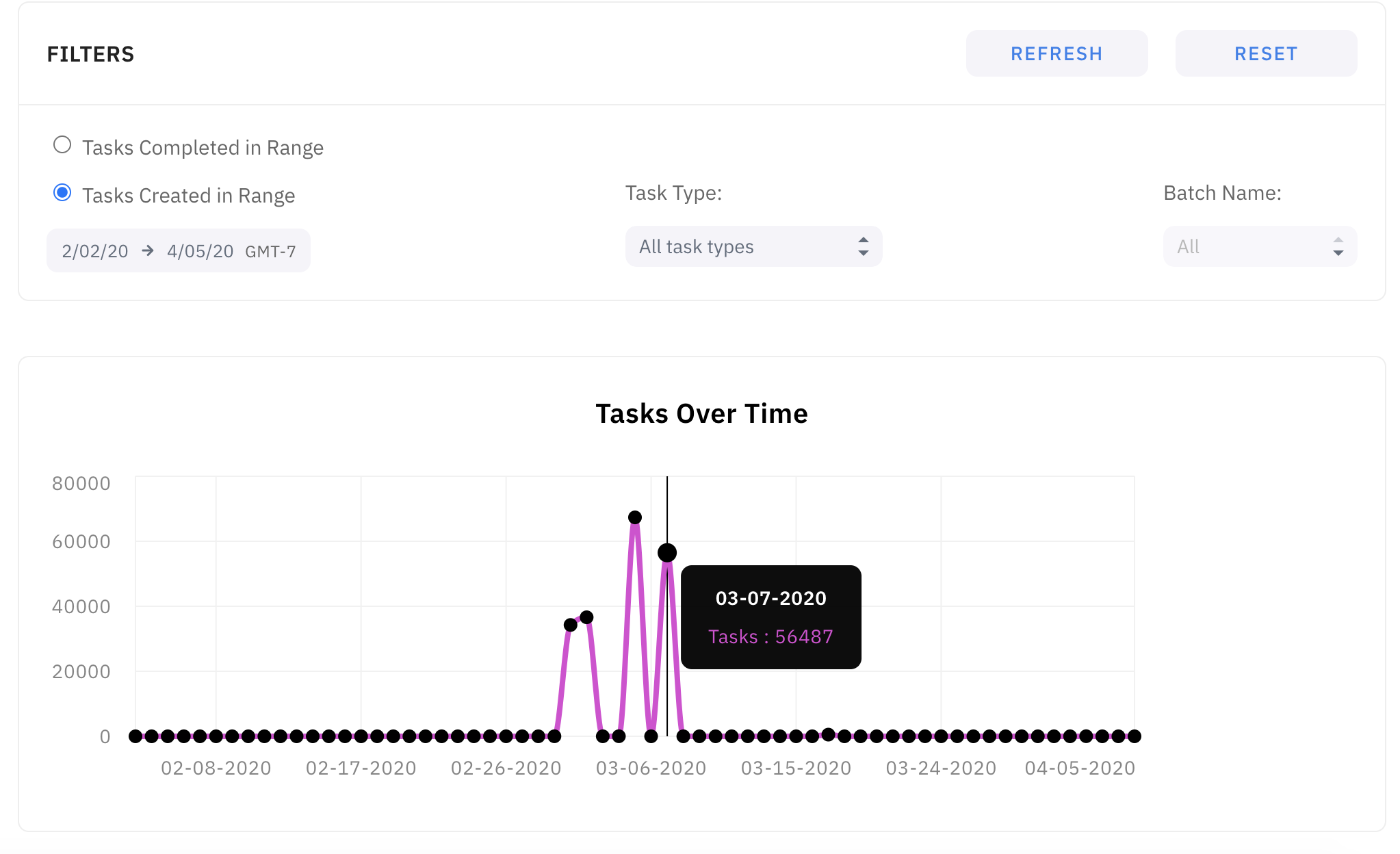Click the first chart data point

[135, 736]
